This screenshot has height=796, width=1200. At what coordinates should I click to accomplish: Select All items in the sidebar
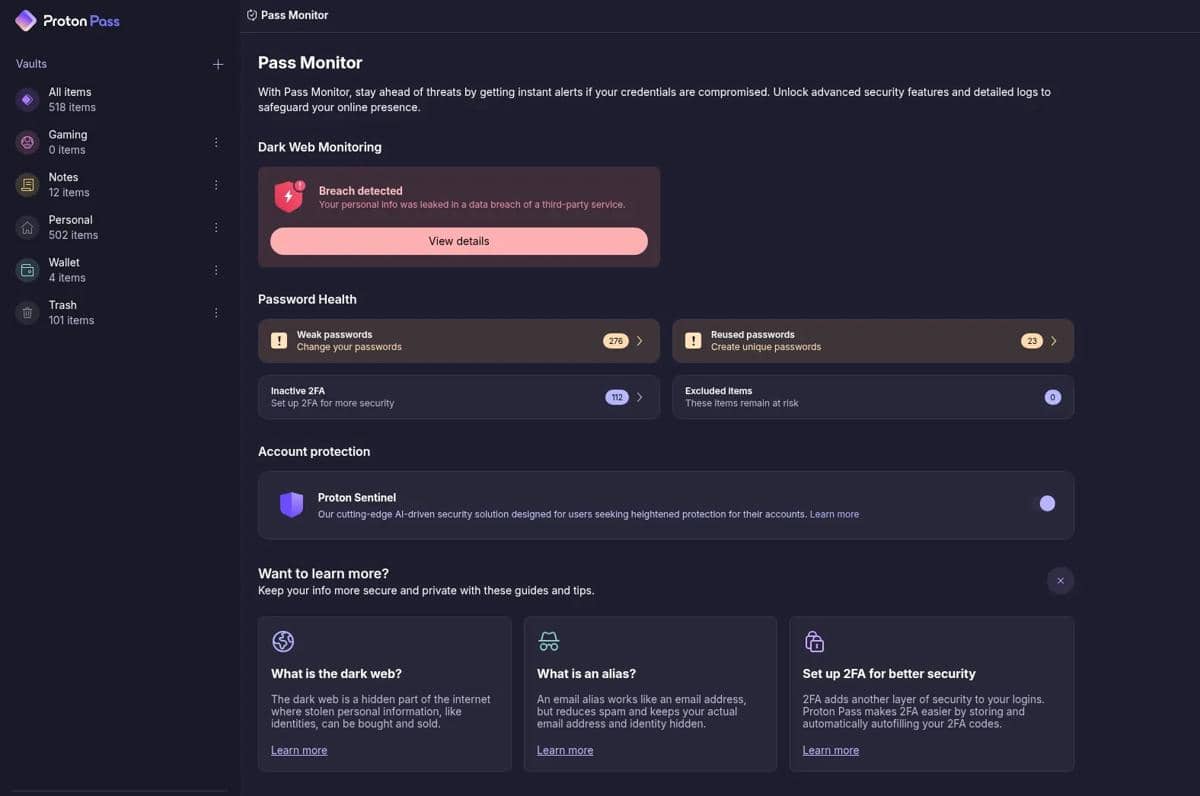tap(70, 99)
